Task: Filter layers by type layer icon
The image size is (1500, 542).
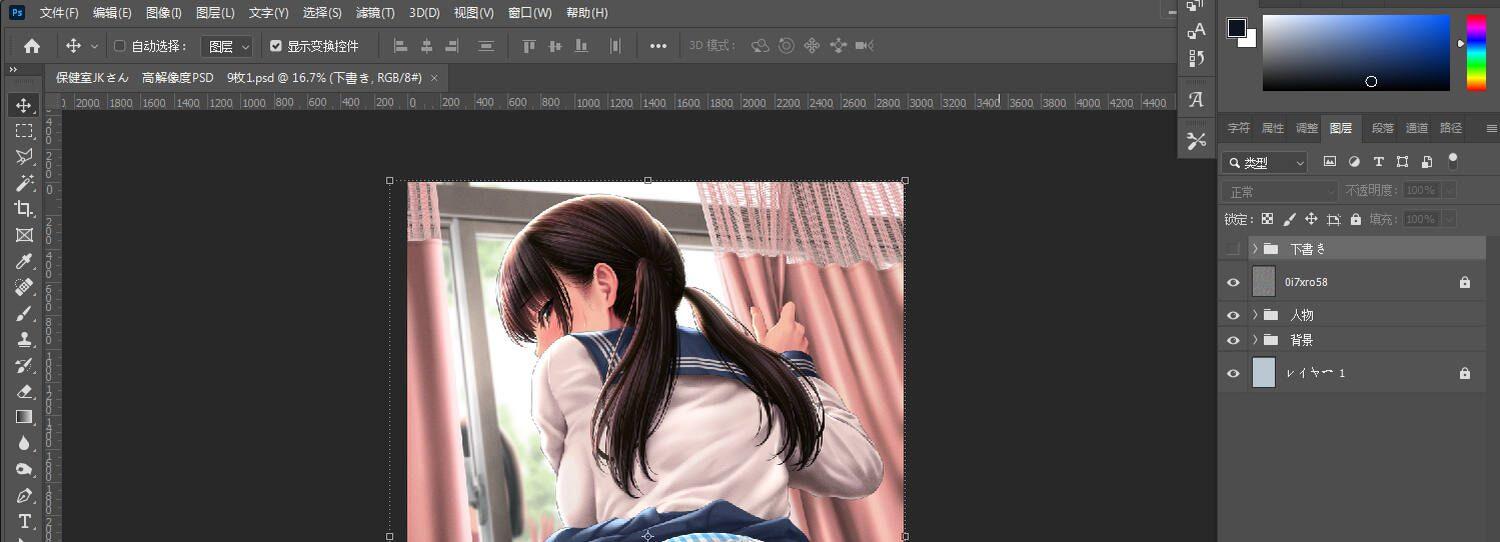Action: (1378, 162)
